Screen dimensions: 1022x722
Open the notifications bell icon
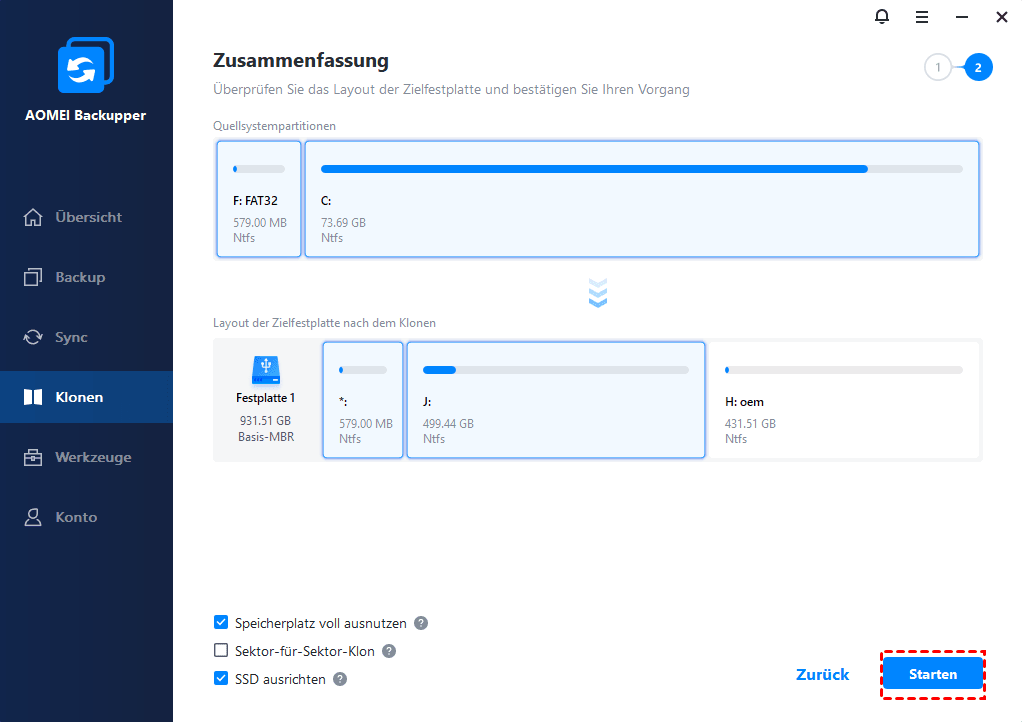click(x=881, y=16)
